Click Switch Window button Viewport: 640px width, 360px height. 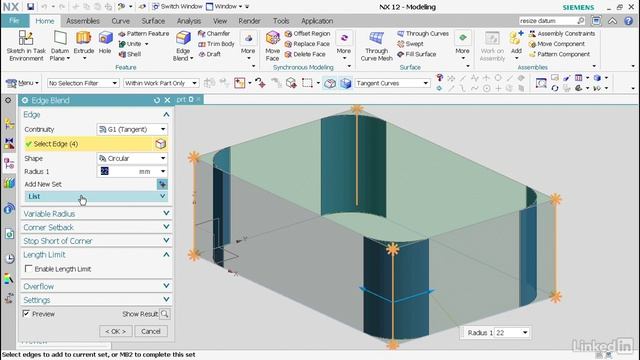[x=177, y=7]
